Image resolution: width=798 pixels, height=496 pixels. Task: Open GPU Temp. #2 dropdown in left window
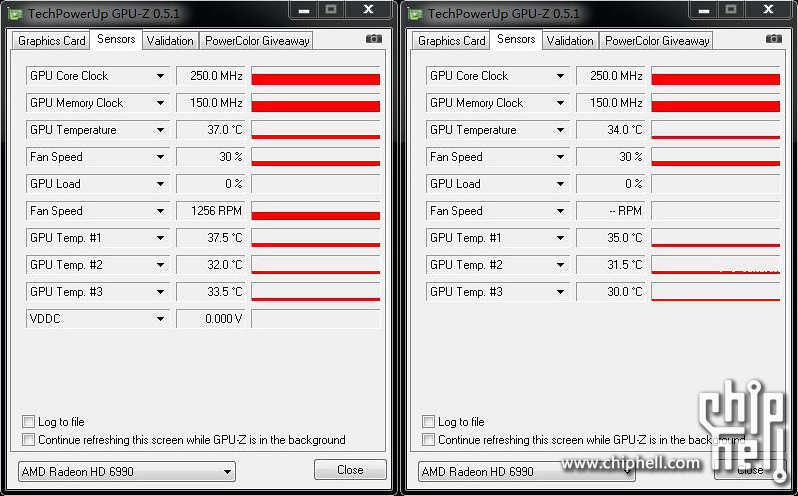click(98, 265)
